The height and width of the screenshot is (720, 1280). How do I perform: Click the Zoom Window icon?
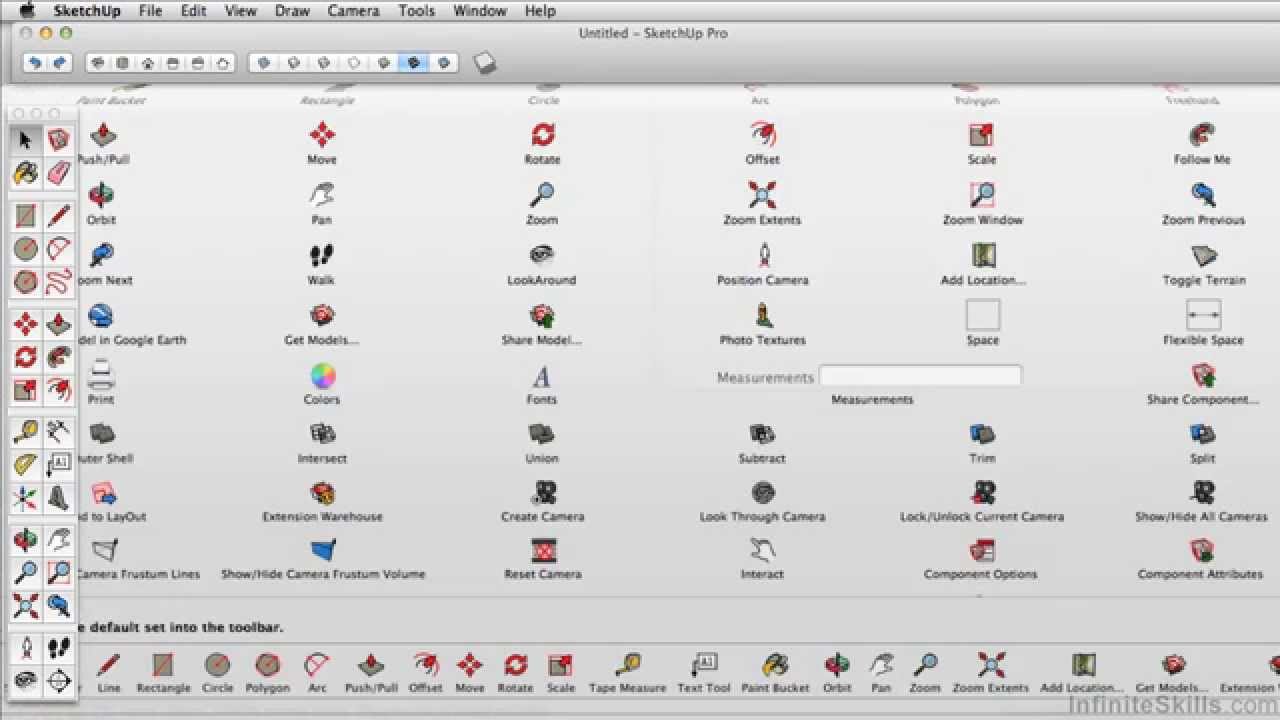[982, 194]
